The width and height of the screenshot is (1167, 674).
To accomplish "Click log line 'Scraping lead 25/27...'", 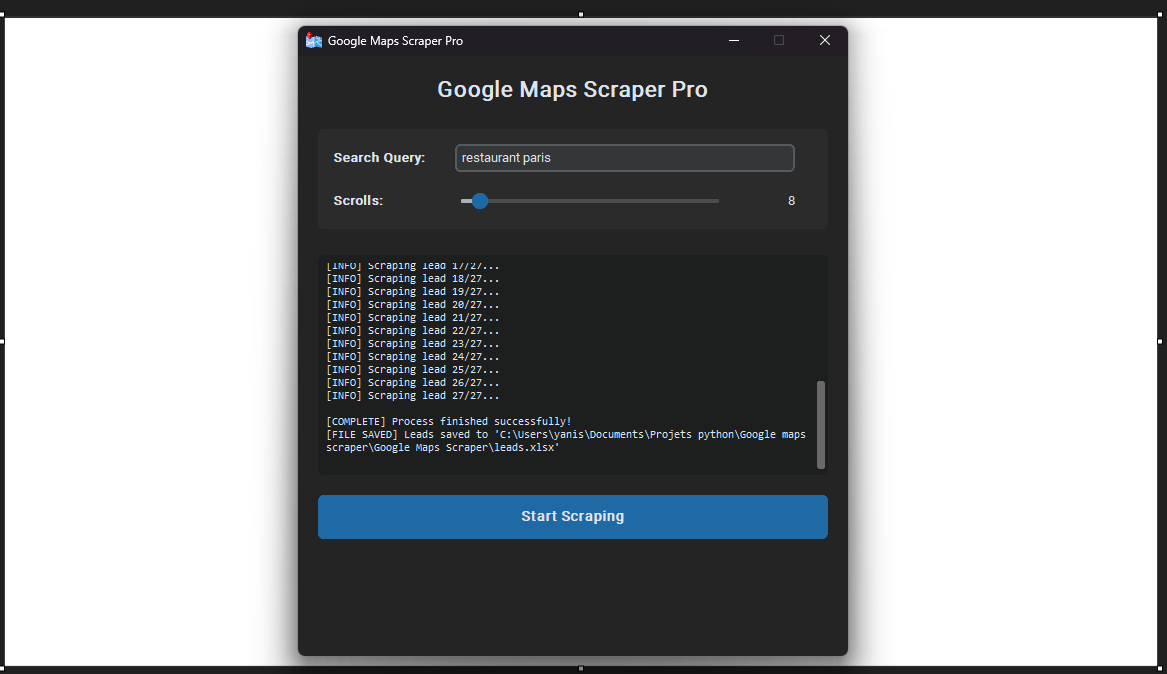I will [x=413, y=370].
